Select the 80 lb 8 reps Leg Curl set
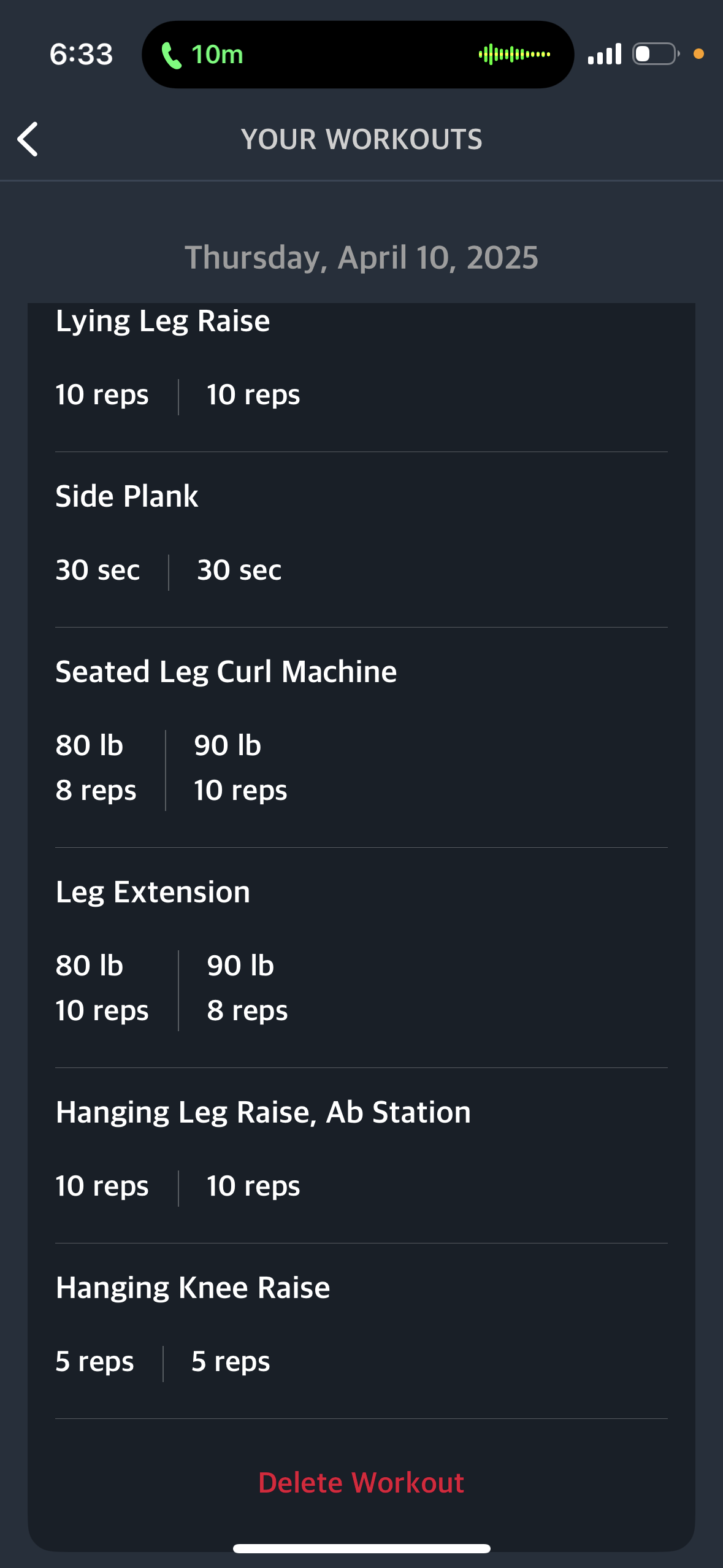Viewport: 723px width, 1568px height. point(96,768)
